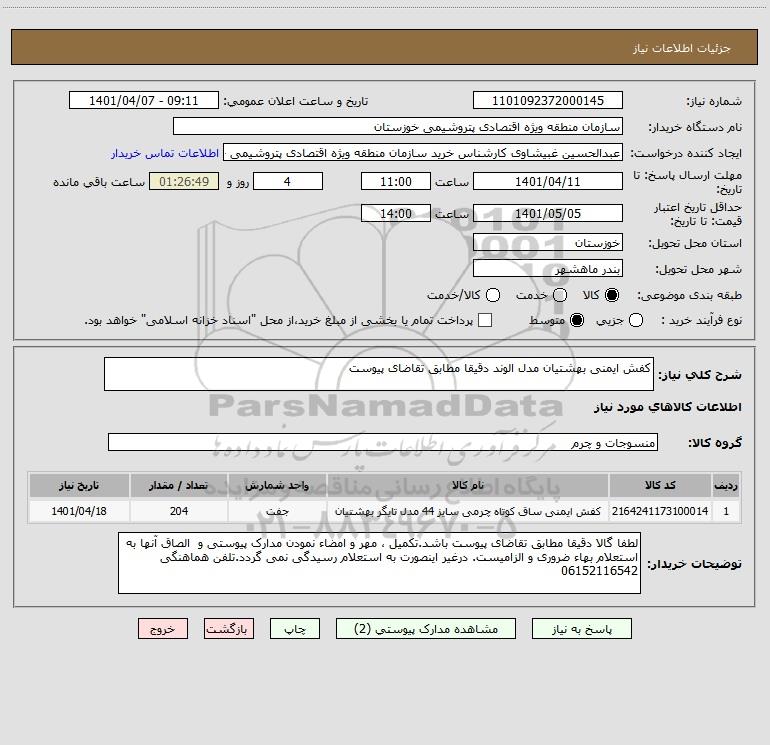Viewport: 770px width, 745px height.
Task: Click the quantity cell 204
Action: [x=179, y=511]
